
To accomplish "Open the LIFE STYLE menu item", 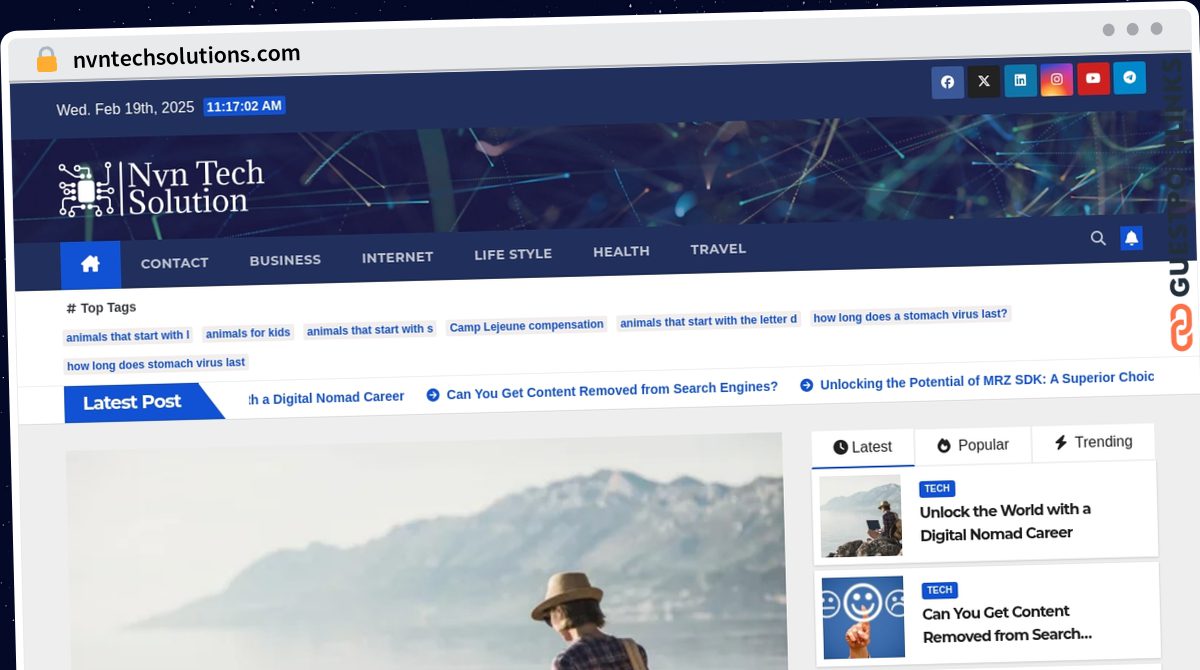I will 513,254.
